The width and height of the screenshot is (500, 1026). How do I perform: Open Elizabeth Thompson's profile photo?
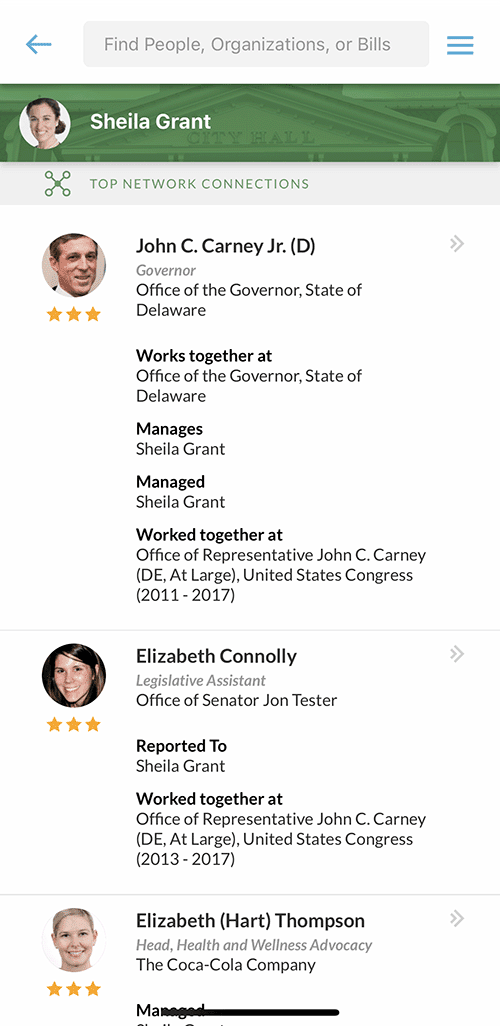pyautogui.click(x=74, y=940)
